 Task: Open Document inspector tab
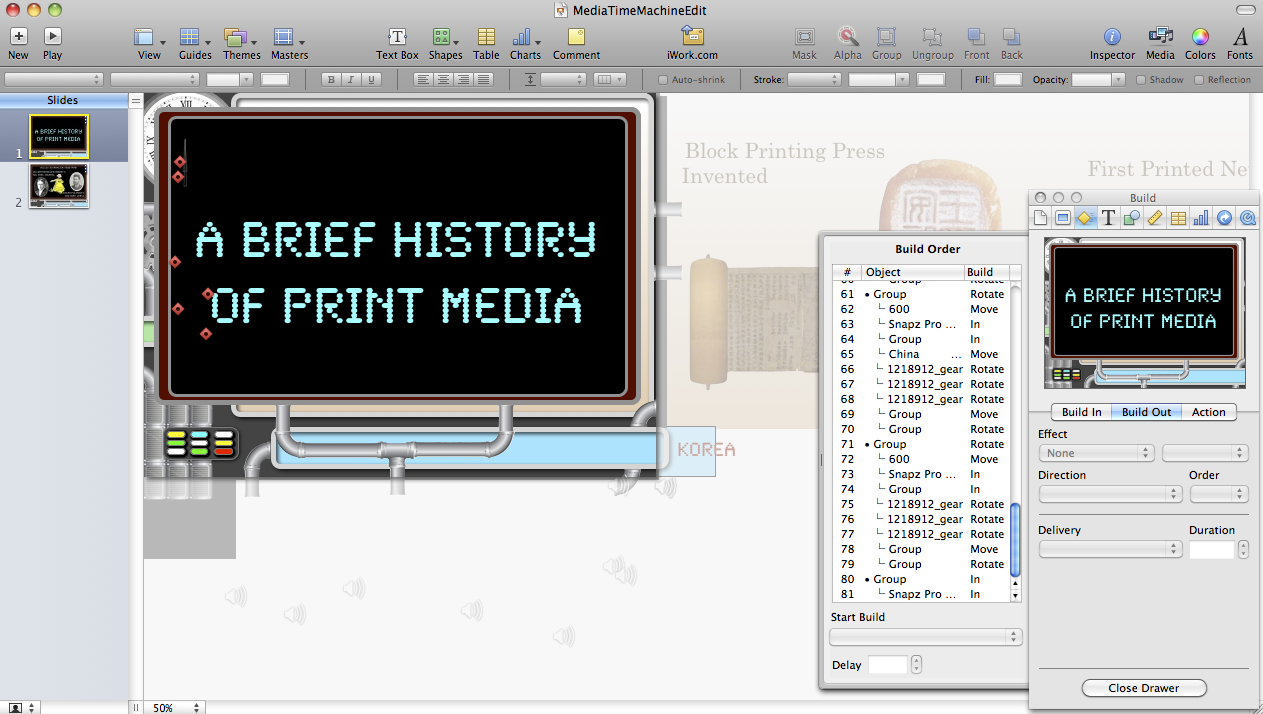[x=1041, y=218]
